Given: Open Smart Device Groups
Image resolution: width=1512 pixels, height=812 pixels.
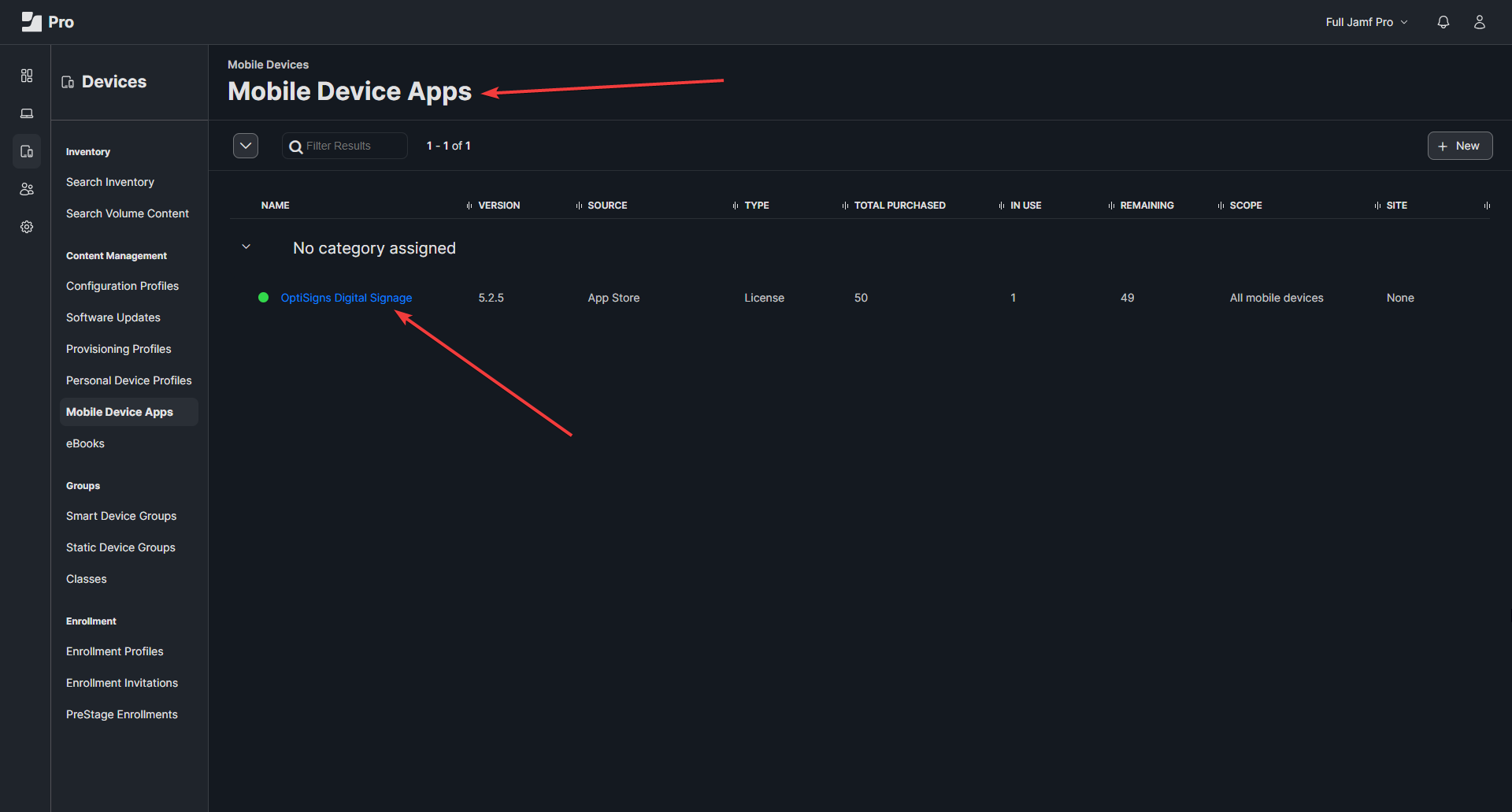Looking at the screenshot, I should click(x=121, y=516).
